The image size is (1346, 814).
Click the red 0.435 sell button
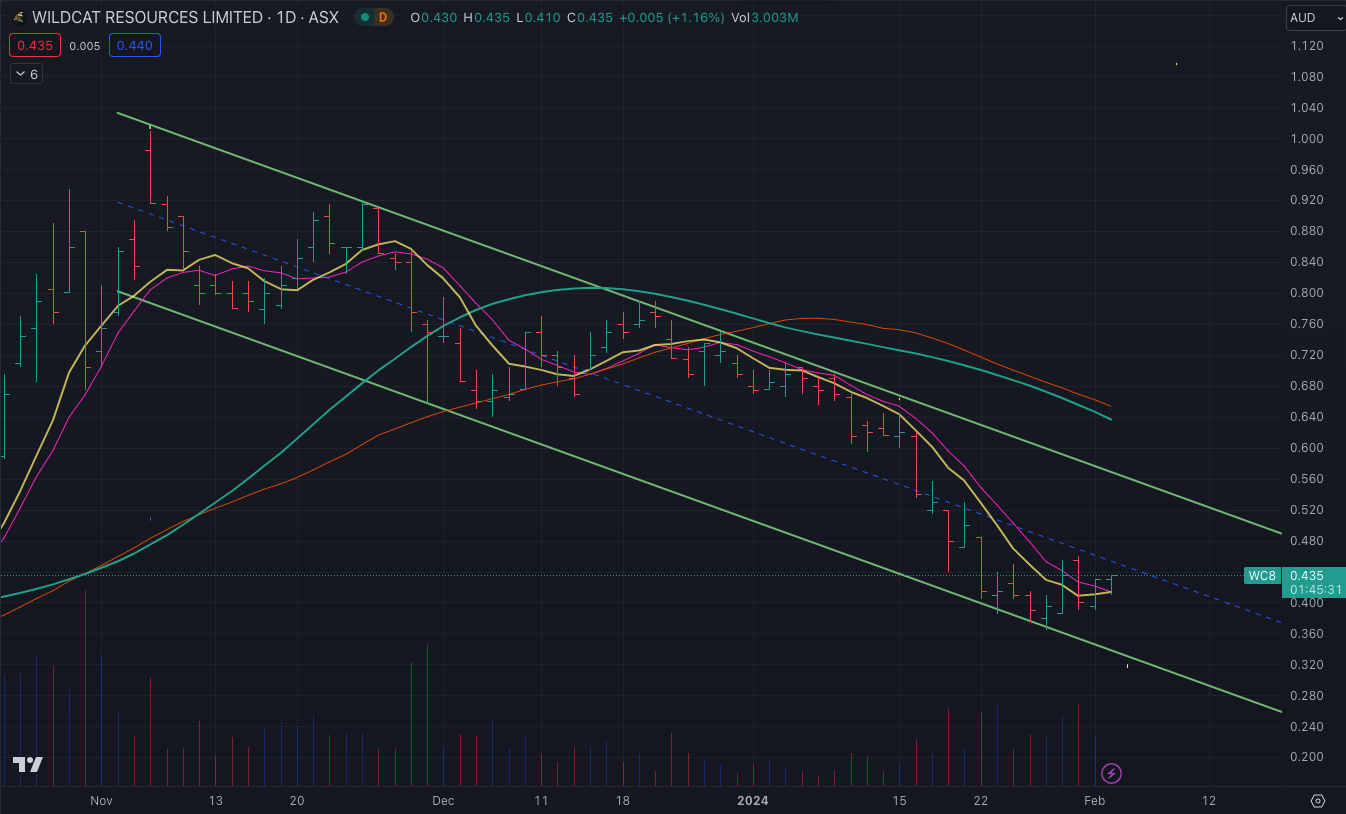click(35, 45)
